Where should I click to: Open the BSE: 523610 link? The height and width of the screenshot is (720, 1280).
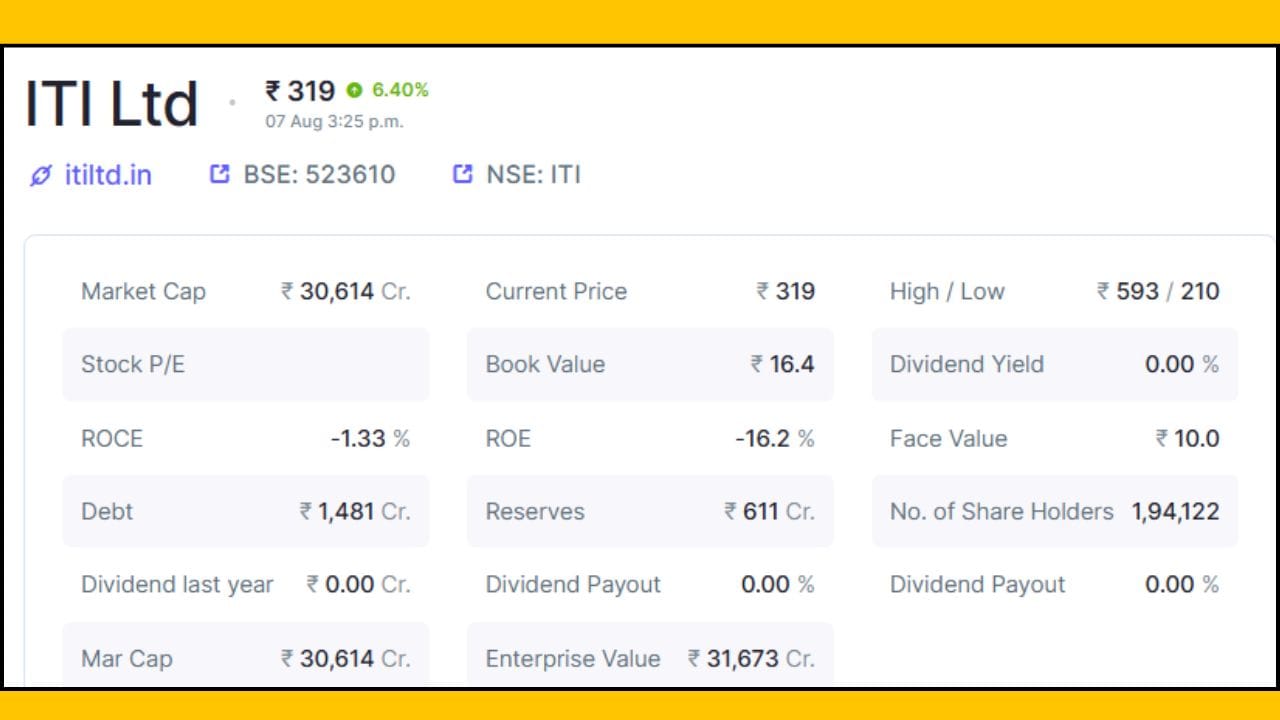pyautogui.click(x=319, y=175)
